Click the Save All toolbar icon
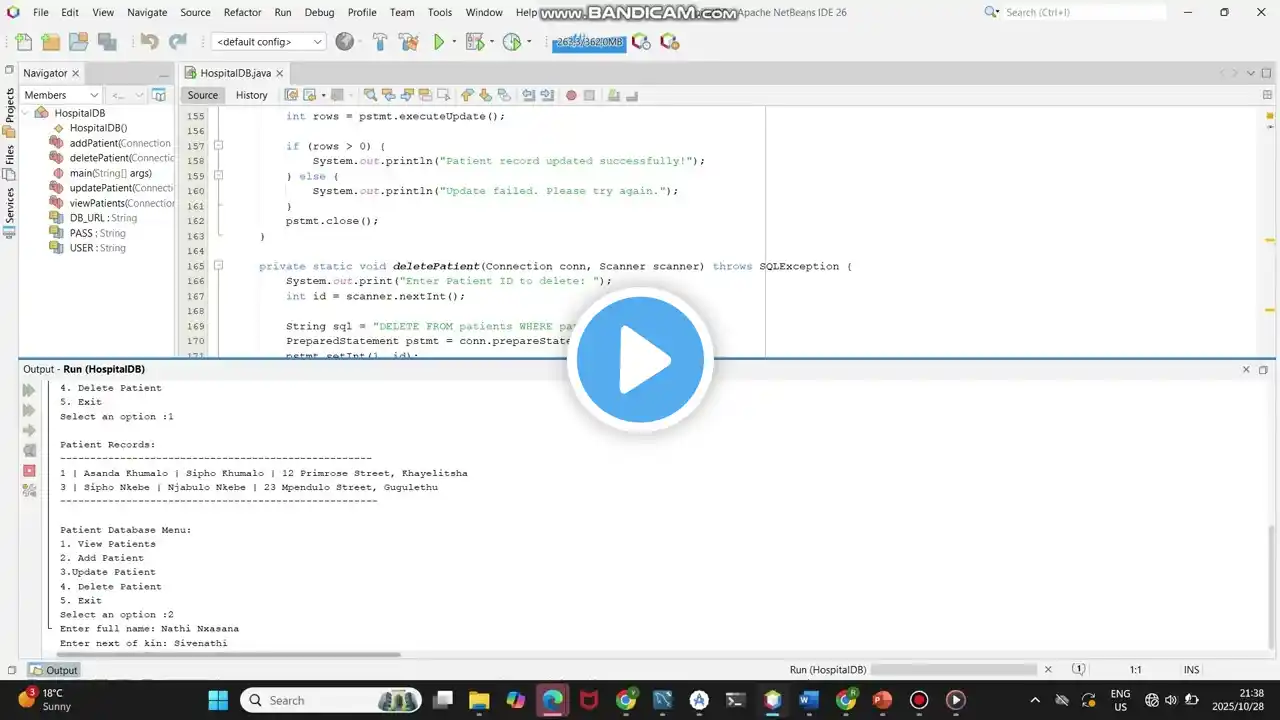Viewport: 1280px width, 720px height. tap(106, 42)
